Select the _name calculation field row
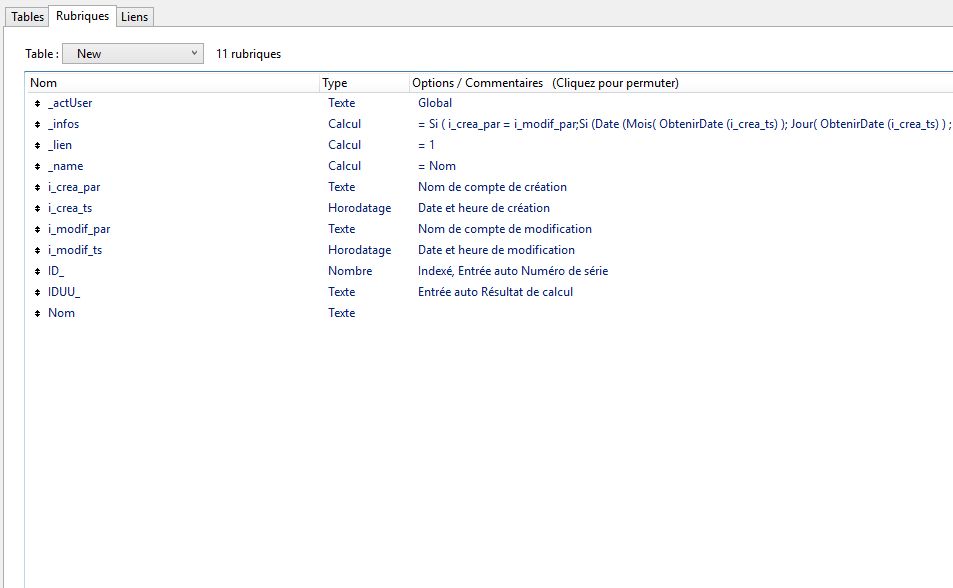The image size is (953, 588). coord(66,166)
